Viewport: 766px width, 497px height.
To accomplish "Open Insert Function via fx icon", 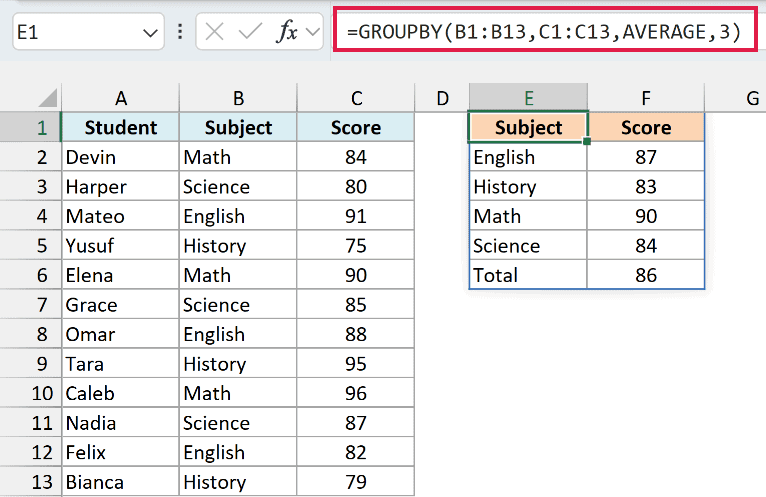I will click(287, 32).
